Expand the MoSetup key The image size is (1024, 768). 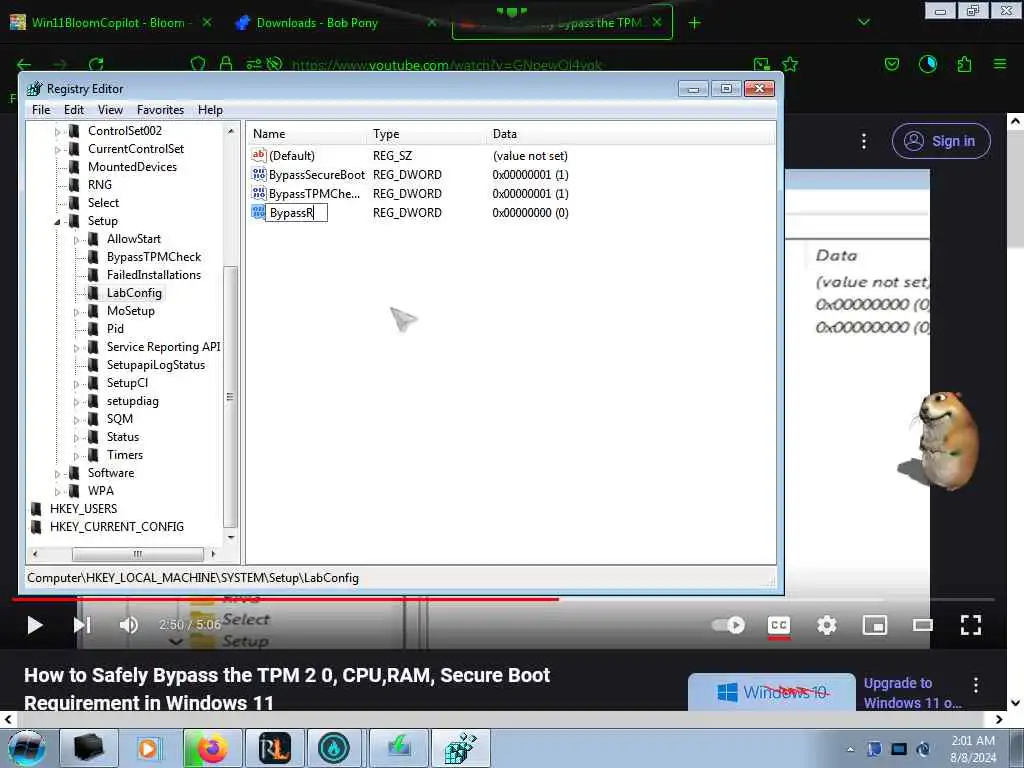coord(76,312)
